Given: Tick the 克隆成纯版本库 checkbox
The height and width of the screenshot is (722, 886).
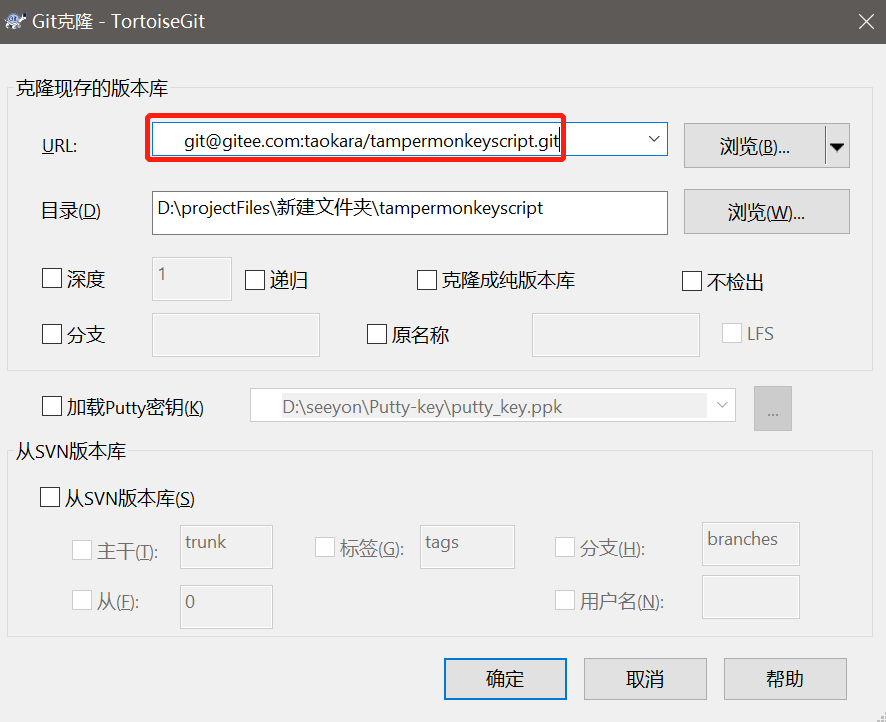Looking at the screenshot, I should tap(427, 280).
